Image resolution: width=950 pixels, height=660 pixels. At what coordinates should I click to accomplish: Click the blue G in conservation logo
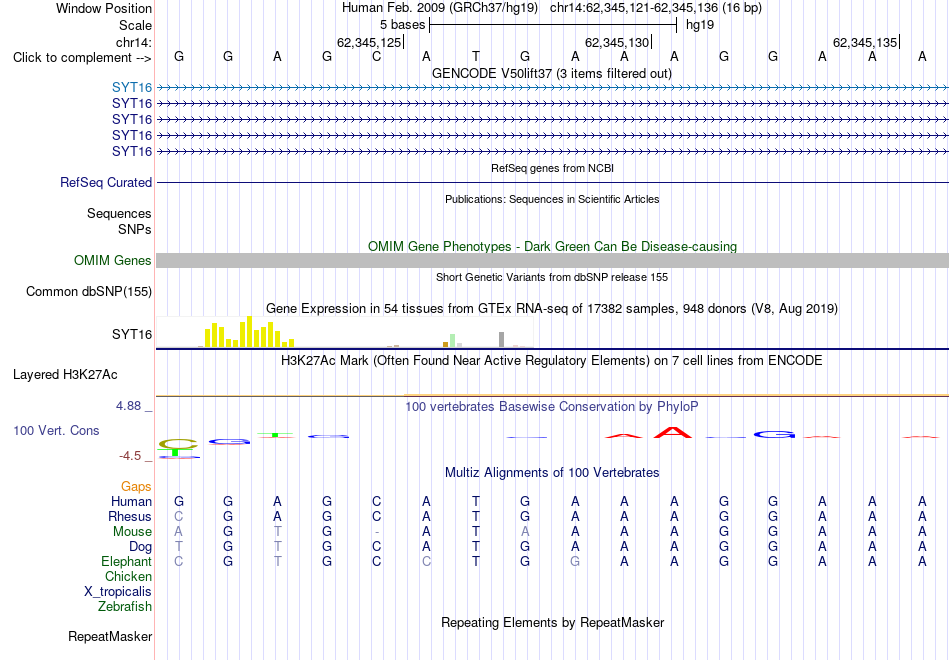(x=774, y=434)
